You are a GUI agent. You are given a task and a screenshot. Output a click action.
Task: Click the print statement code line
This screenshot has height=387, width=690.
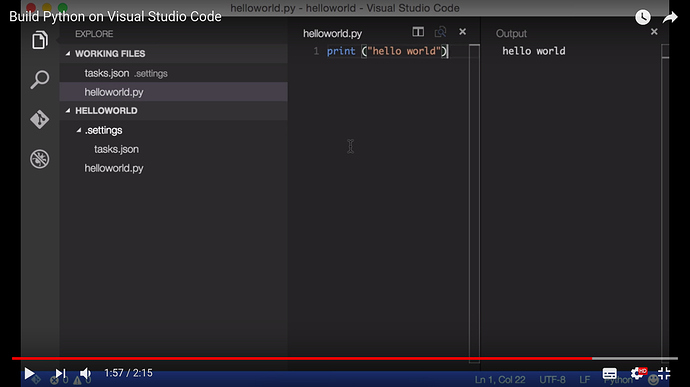point(387,51)
